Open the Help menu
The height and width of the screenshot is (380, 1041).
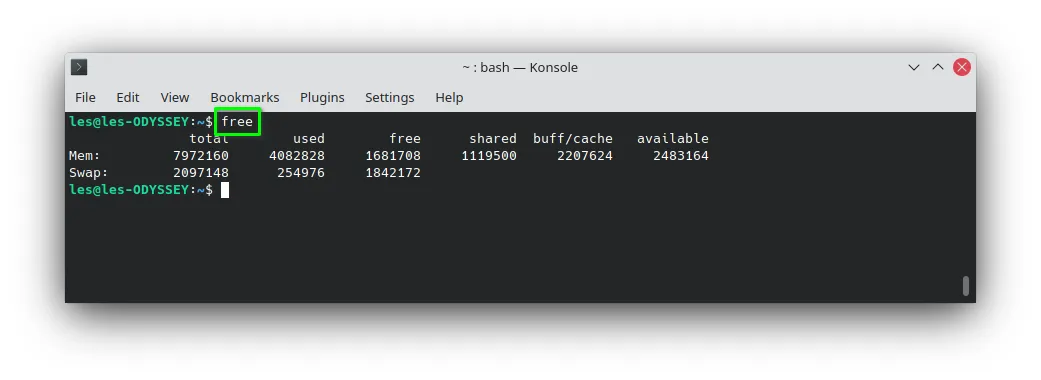449,97
